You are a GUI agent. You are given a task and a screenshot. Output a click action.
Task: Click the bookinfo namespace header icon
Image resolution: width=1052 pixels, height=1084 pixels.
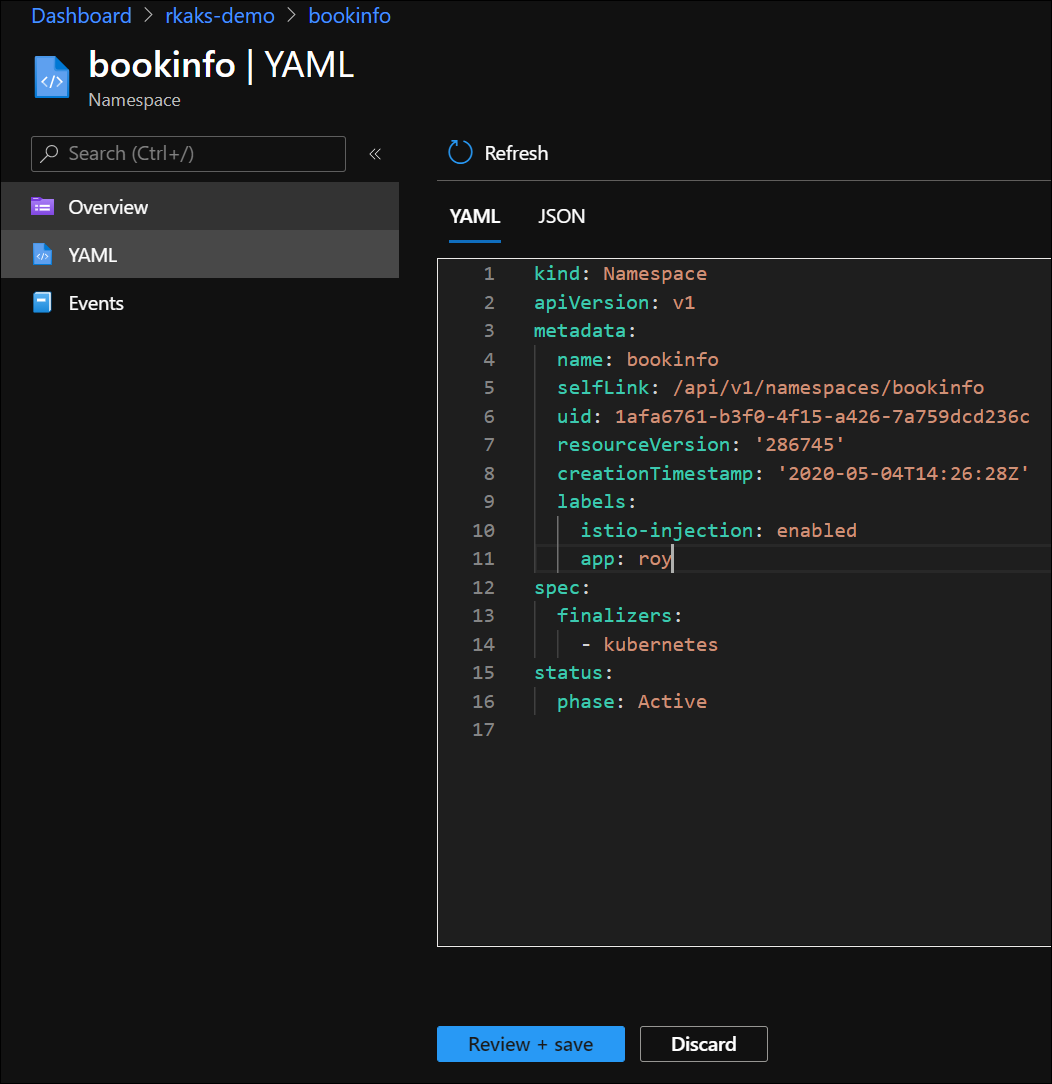(x=52, y=77)
